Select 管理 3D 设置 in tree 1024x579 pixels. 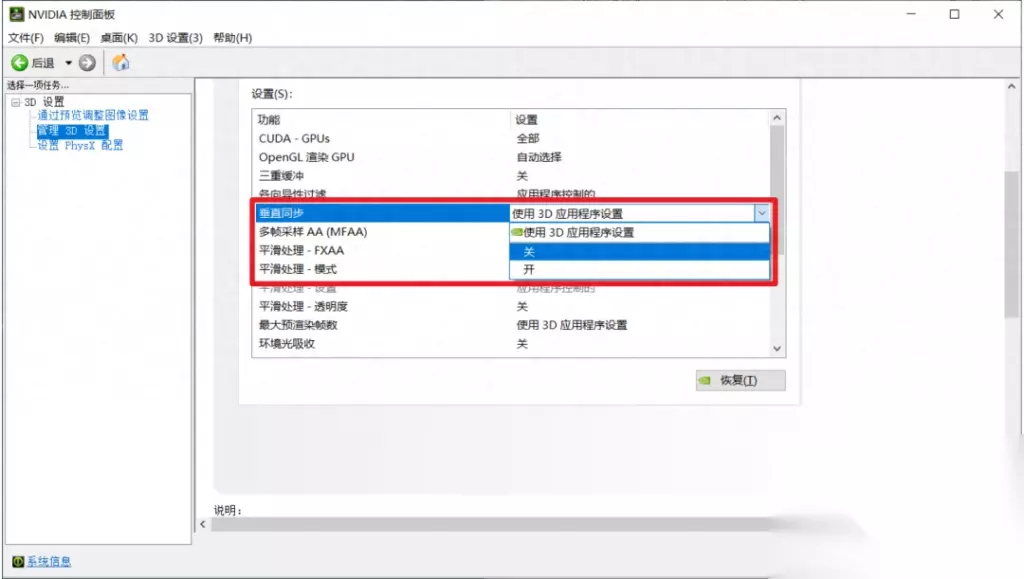pos(72,131)
